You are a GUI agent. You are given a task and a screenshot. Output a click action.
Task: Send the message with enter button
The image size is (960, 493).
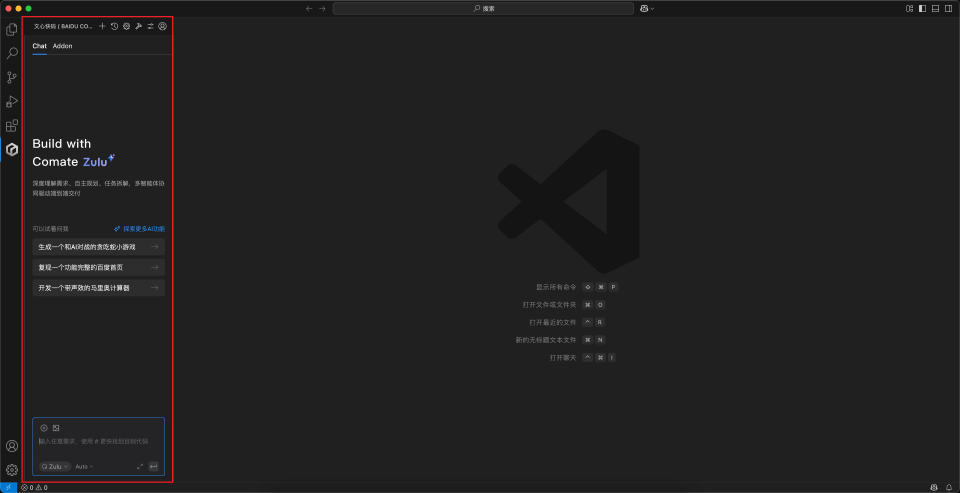click(154, 467)
